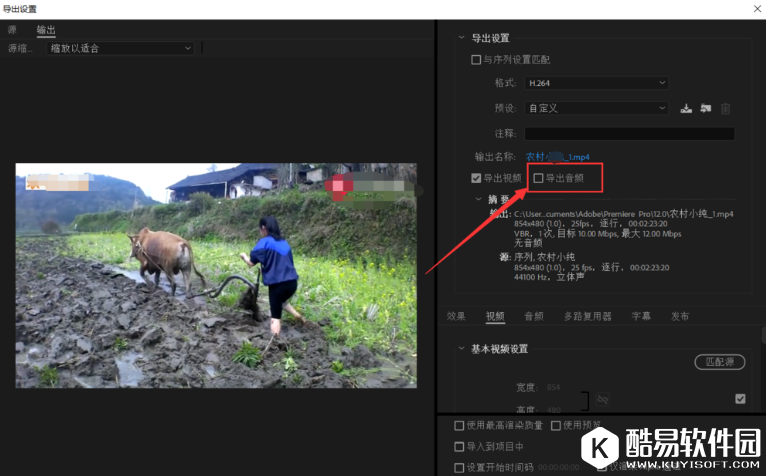766x476 pixels.
Task: Click the import preset icon
Action: point(705,108)
